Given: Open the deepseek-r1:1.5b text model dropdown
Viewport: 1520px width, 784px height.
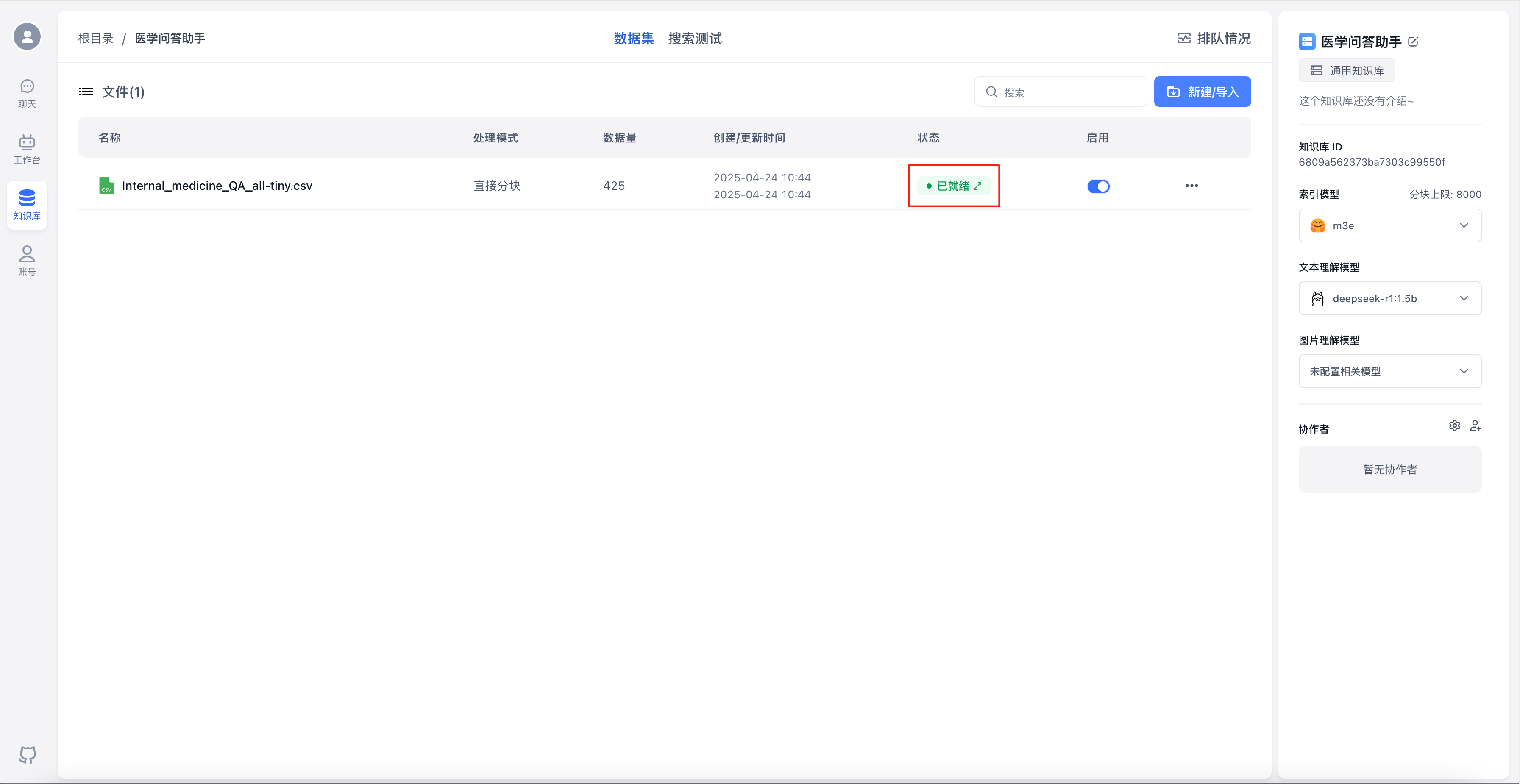Looking at the screenshot, I should coord(1389,298).
